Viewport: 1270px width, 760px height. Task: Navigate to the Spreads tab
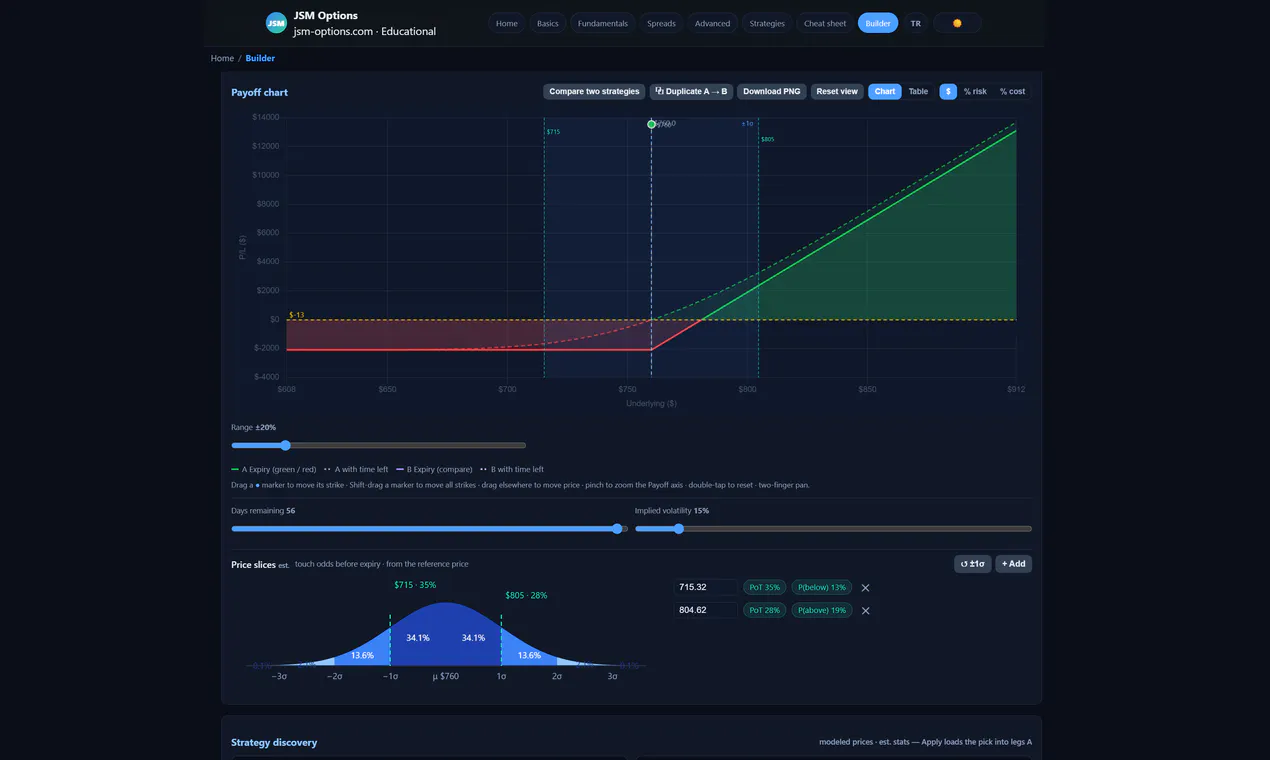[x=661, y=23]
